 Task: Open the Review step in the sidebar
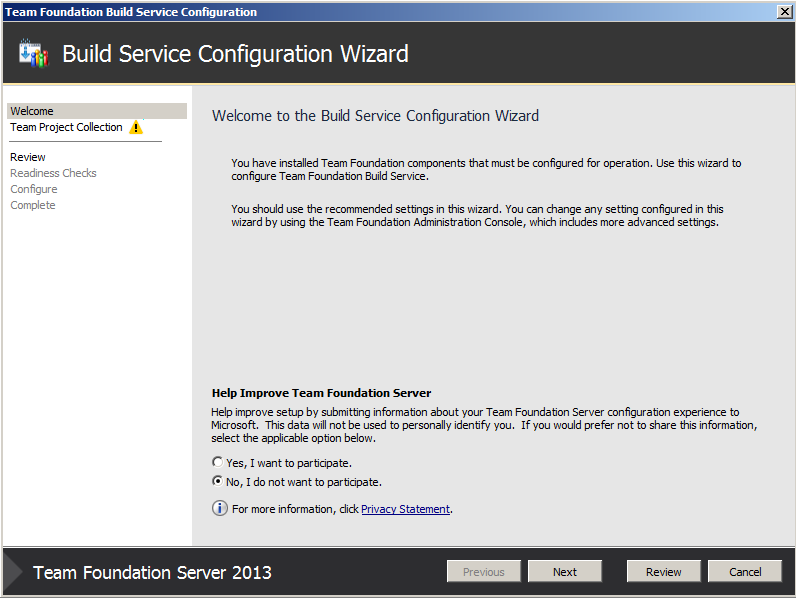point(28,157)
